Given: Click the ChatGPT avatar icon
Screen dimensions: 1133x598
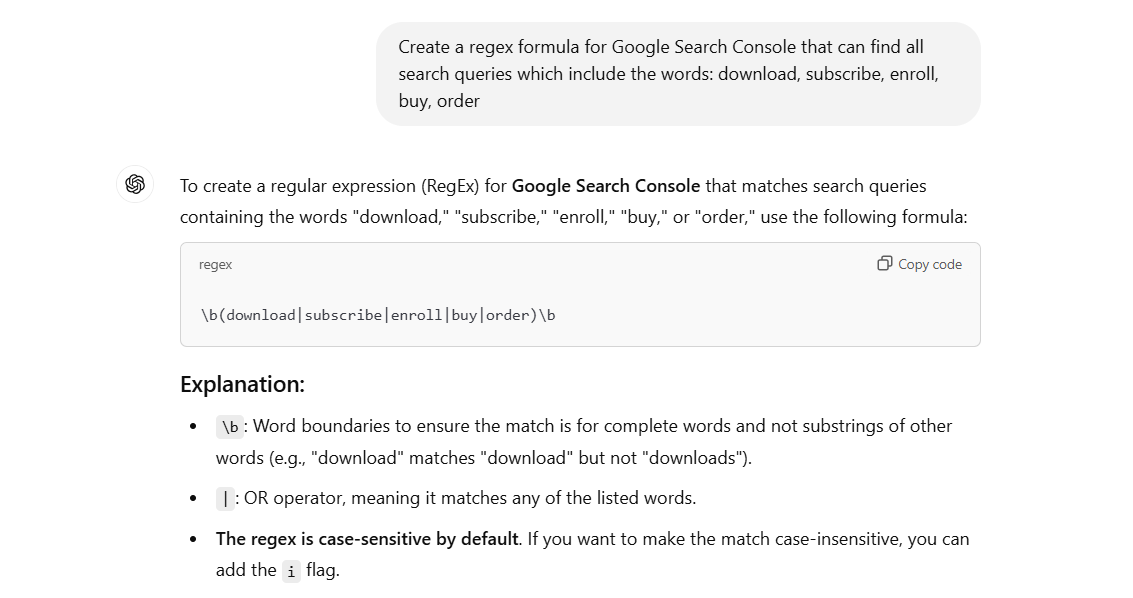Looking at the screenshot, I should (135, 184).
